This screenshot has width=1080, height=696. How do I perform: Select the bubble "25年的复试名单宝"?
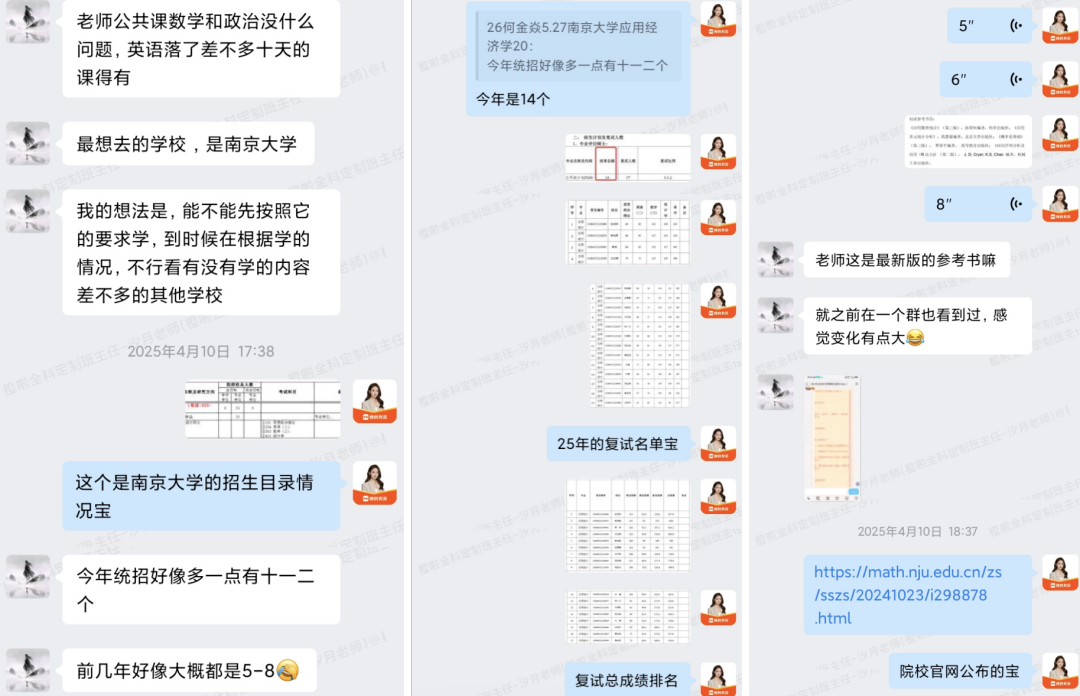pos(619,443)
